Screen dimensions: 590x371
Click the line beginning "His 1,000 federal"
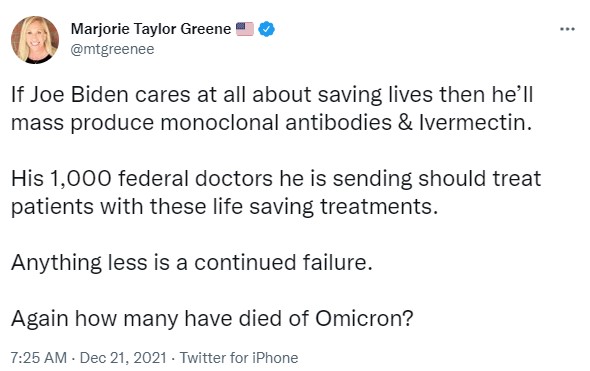(x=276, y=178)
